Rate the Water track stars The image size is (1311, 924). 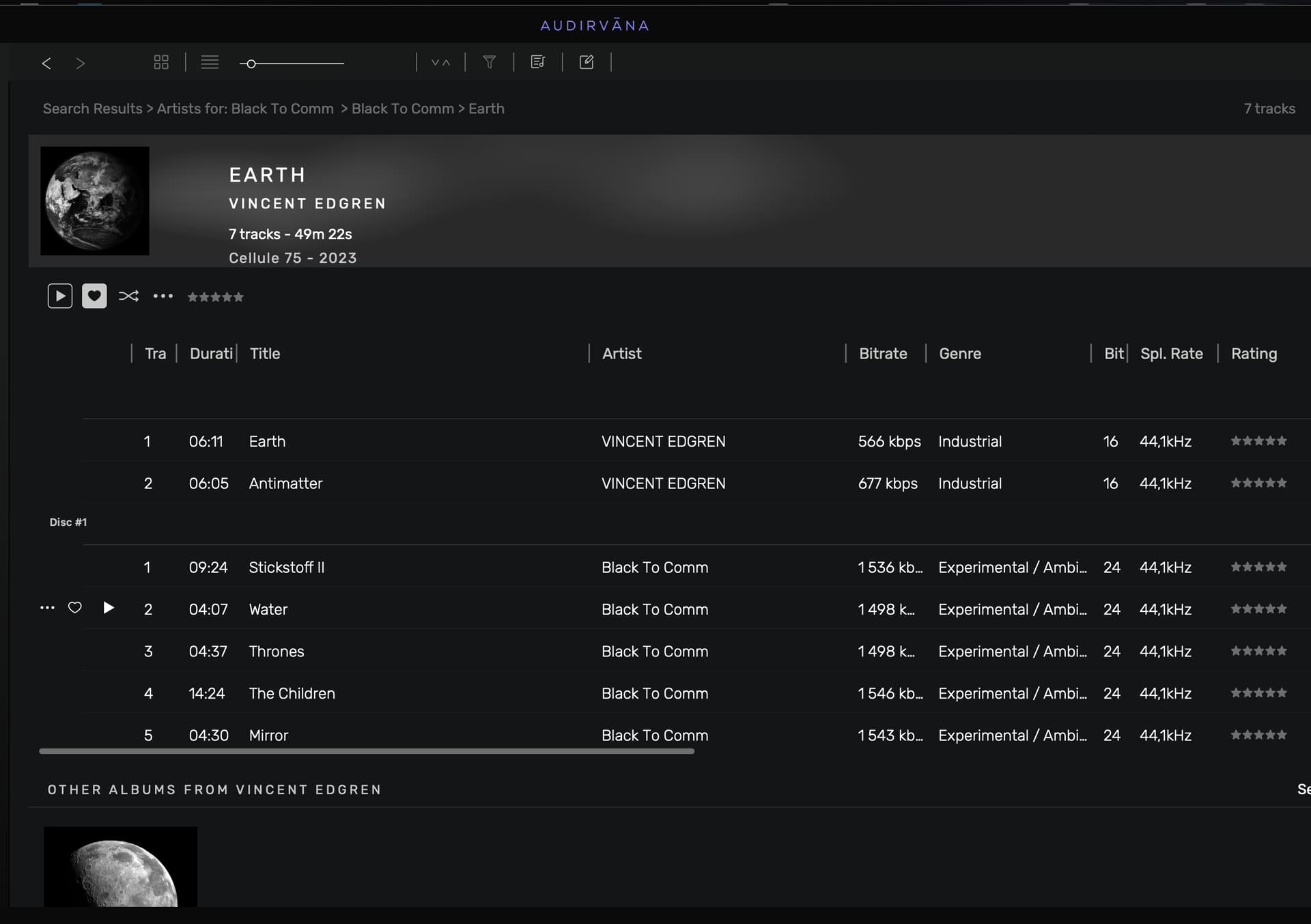1258,608
